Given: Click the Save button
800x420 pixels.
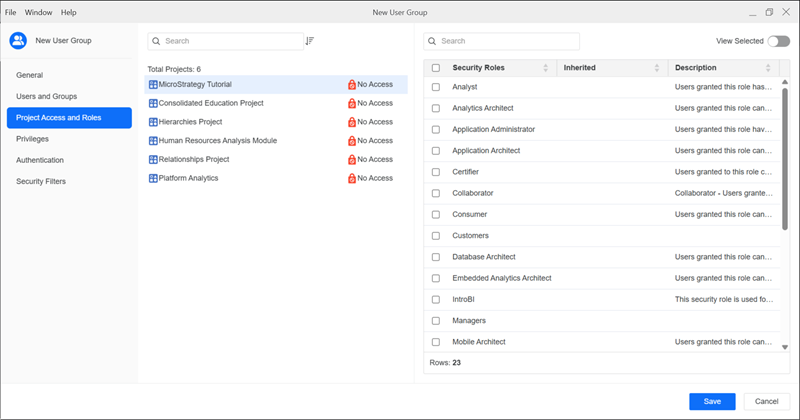Looking at the screenshot, I should point(712,401).
